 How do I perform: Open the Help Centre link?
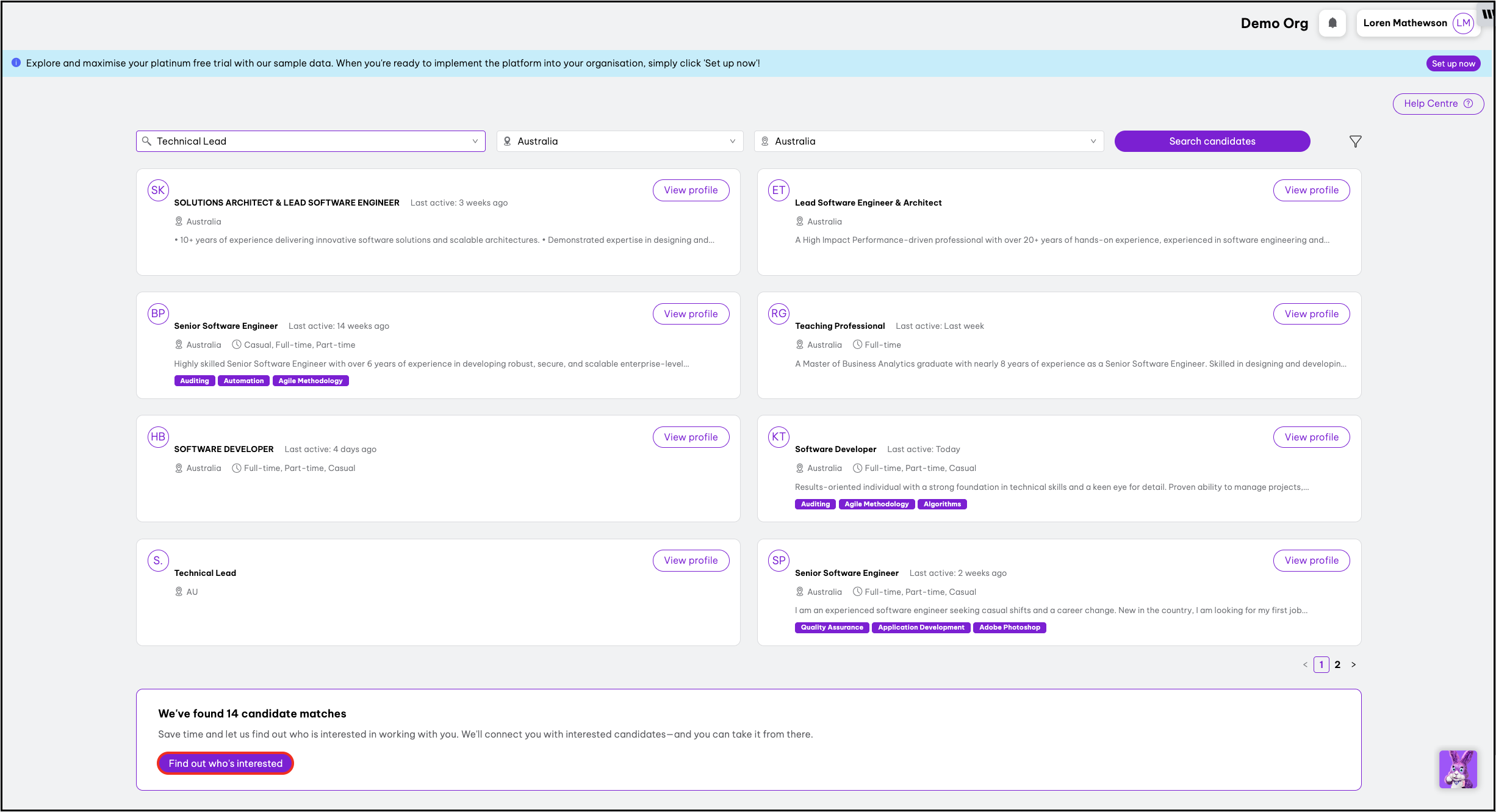(x=1437, y=104)
